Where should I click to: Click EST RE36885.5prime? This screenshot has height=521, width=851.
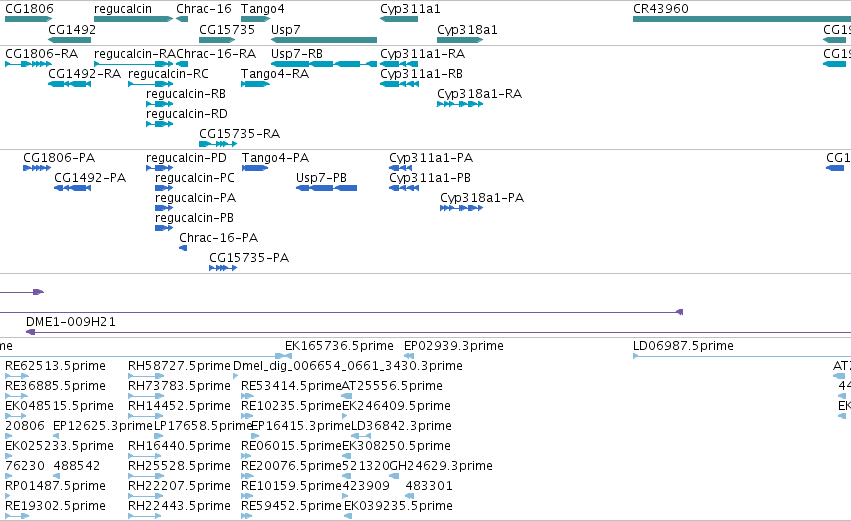[55, 386]
